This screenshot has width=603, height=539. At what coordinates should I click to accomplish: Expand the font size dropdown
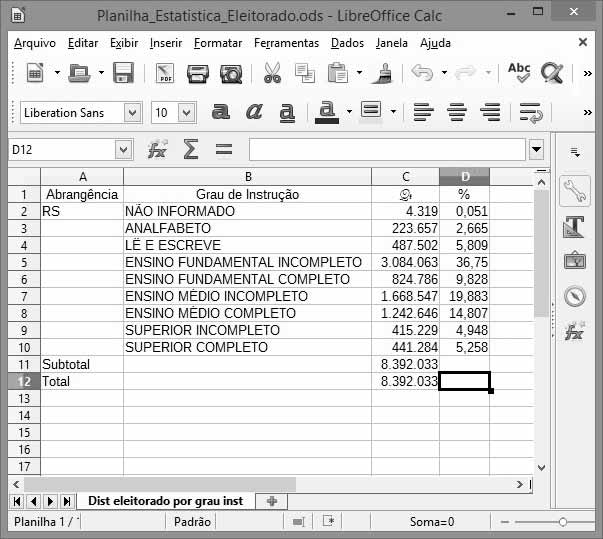tap(189, 113)
